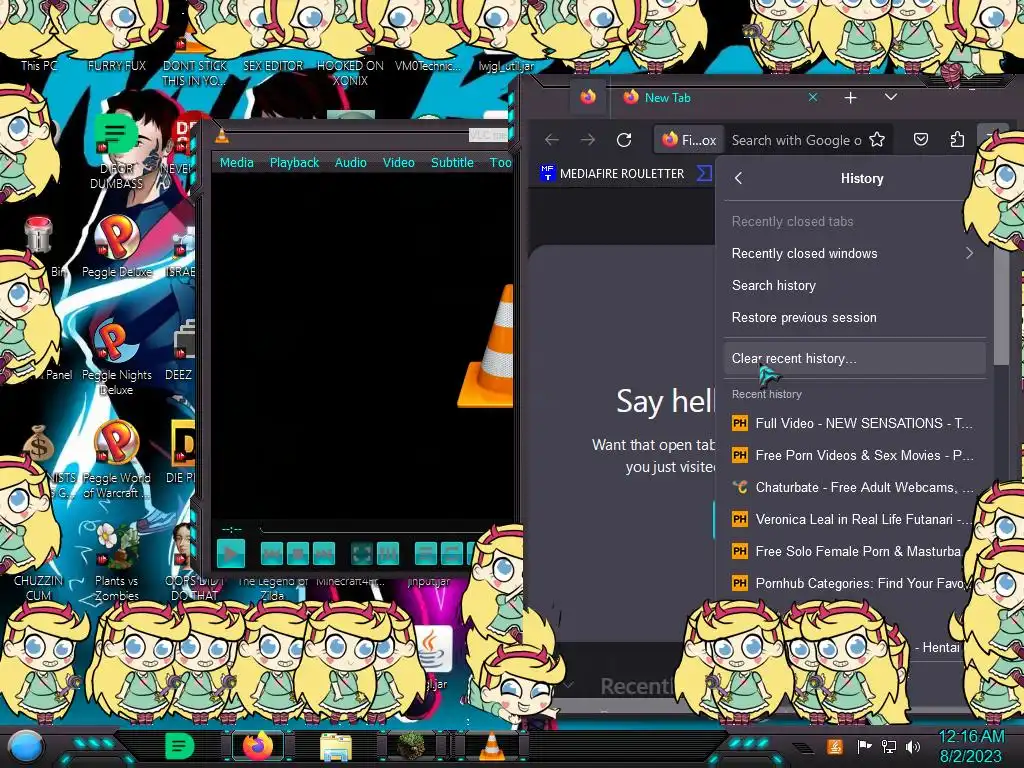The height and width of the screenshot is (768, 1024).
Task: Toggle VLC fullscreen mode button
Action: [x=362, y=554]
